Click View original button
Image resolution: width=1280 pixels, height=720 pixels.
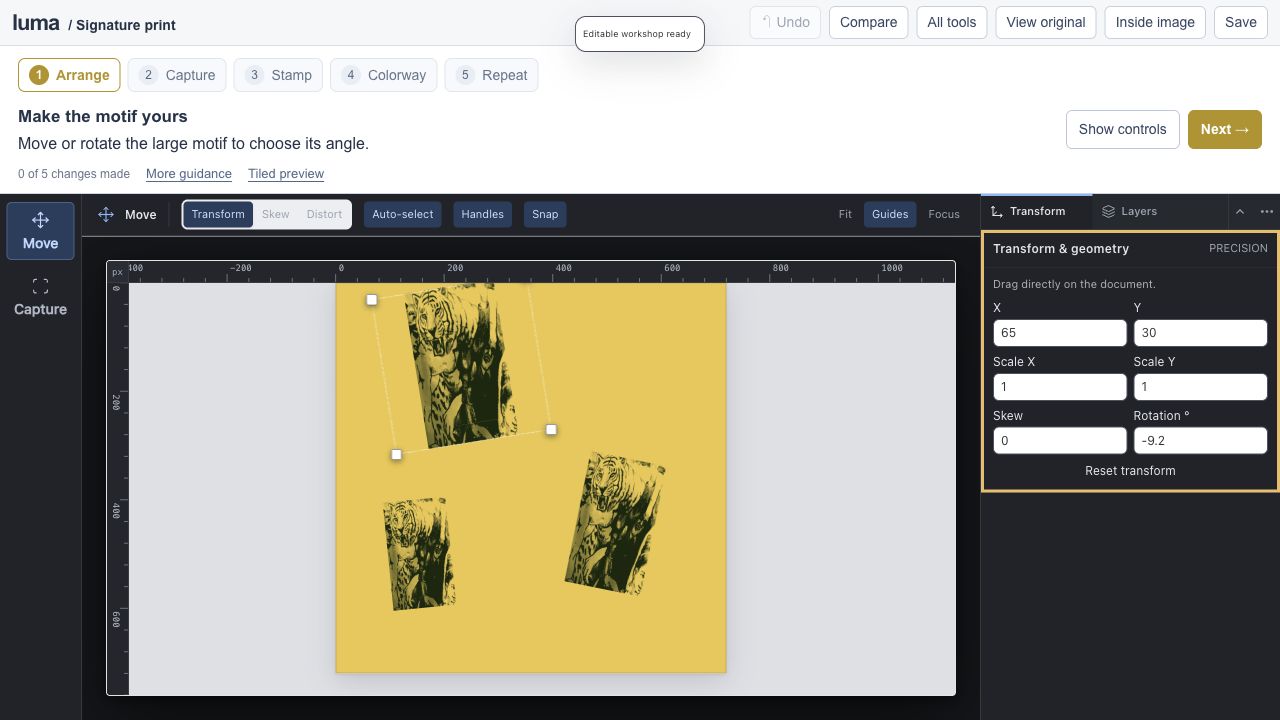pos(1046,22)
